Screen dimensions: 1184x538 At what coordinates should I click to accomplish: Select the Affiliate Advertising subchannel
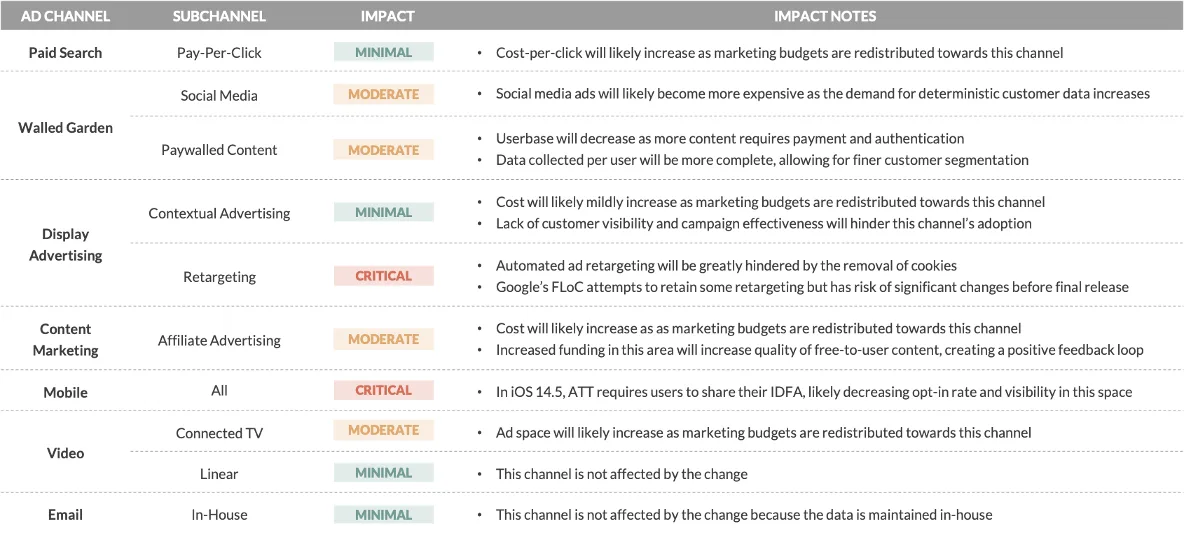[219, 340]
